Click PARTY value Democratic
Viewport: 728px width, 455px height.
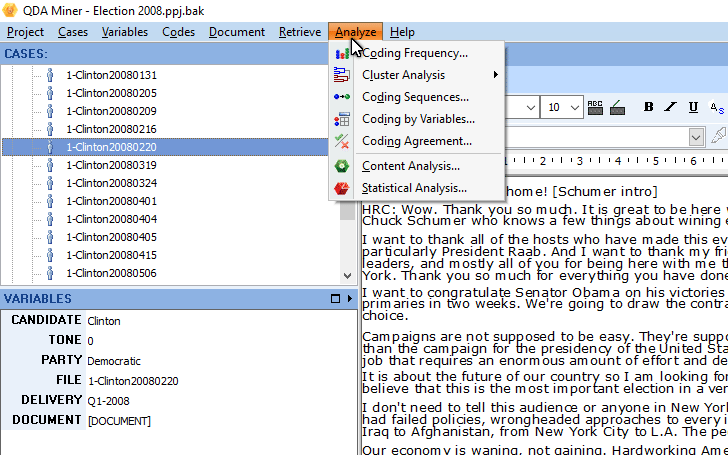[x=114, y=361]
